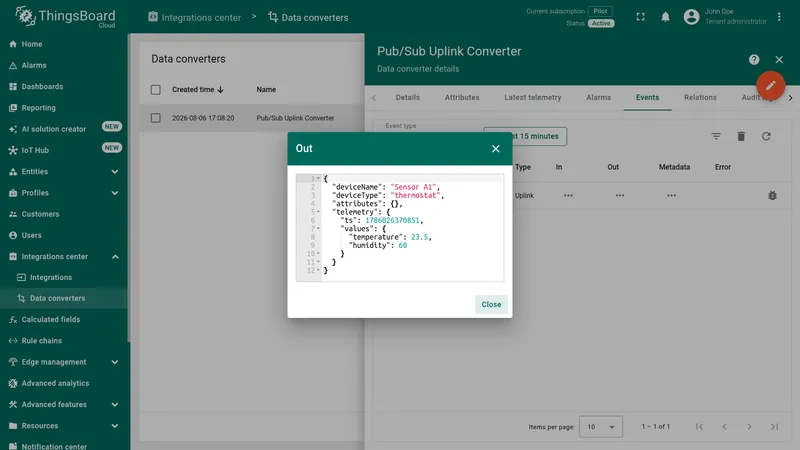
Task: Toggle fullscreen mode
Action: click(x=640, y=17)
